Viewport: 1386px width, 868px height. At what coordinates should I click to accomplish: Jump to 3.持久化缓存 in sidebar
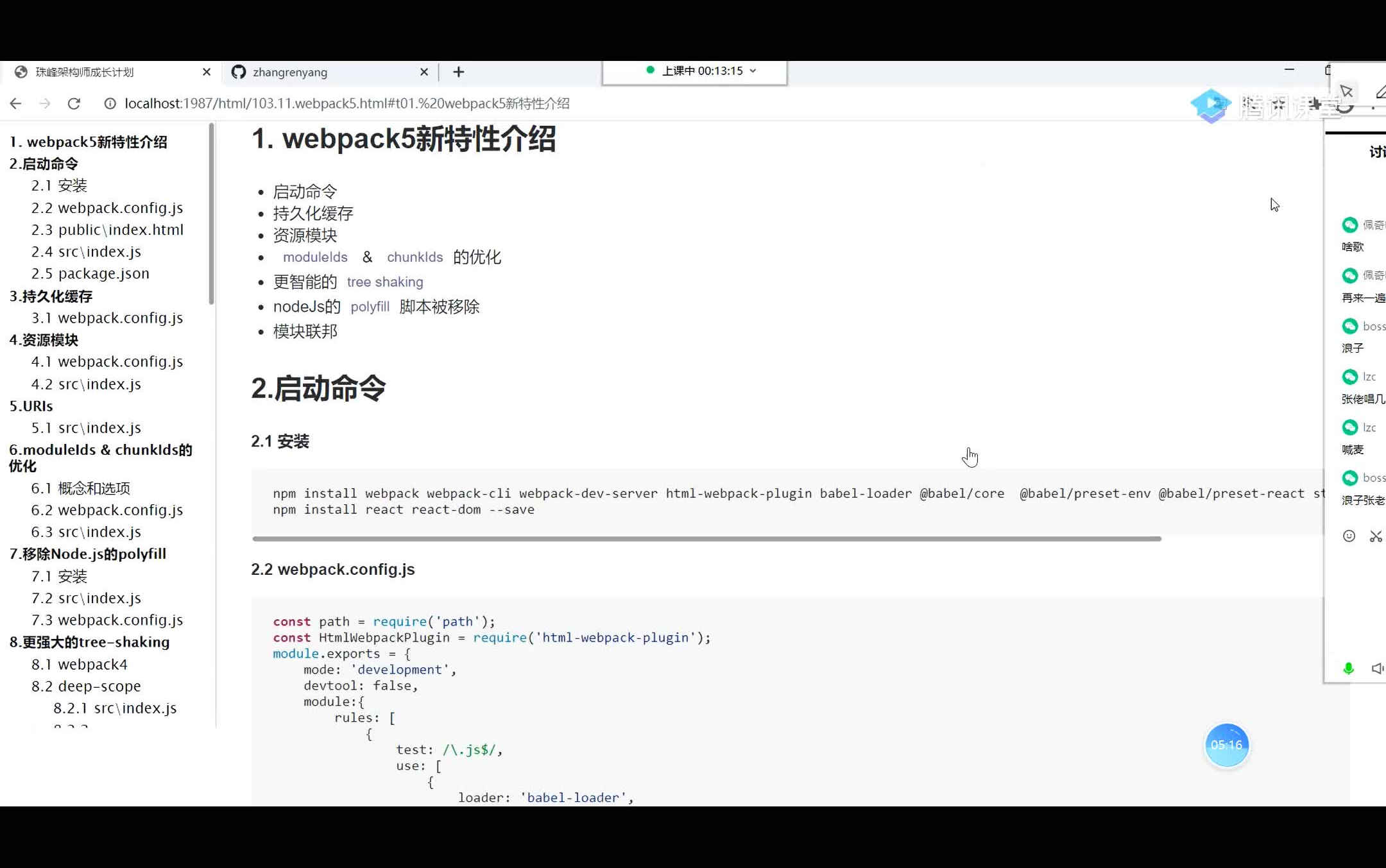click(x=51, y=296)
